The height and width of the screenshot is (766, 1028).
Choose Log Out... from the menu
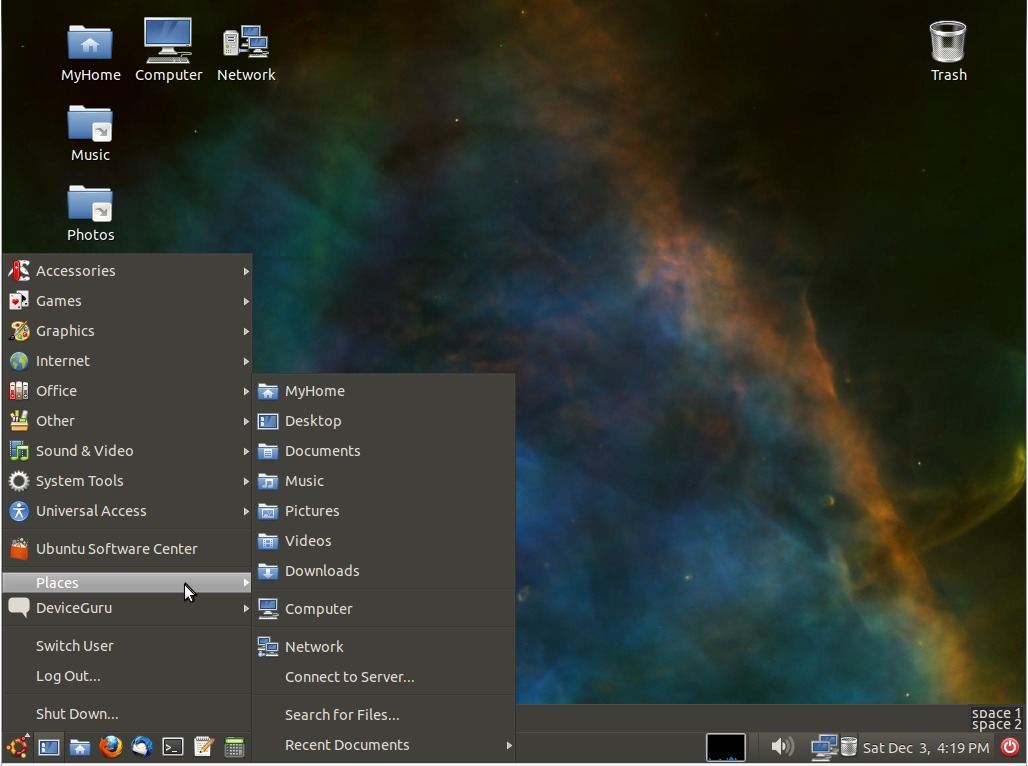coord(127,676)
